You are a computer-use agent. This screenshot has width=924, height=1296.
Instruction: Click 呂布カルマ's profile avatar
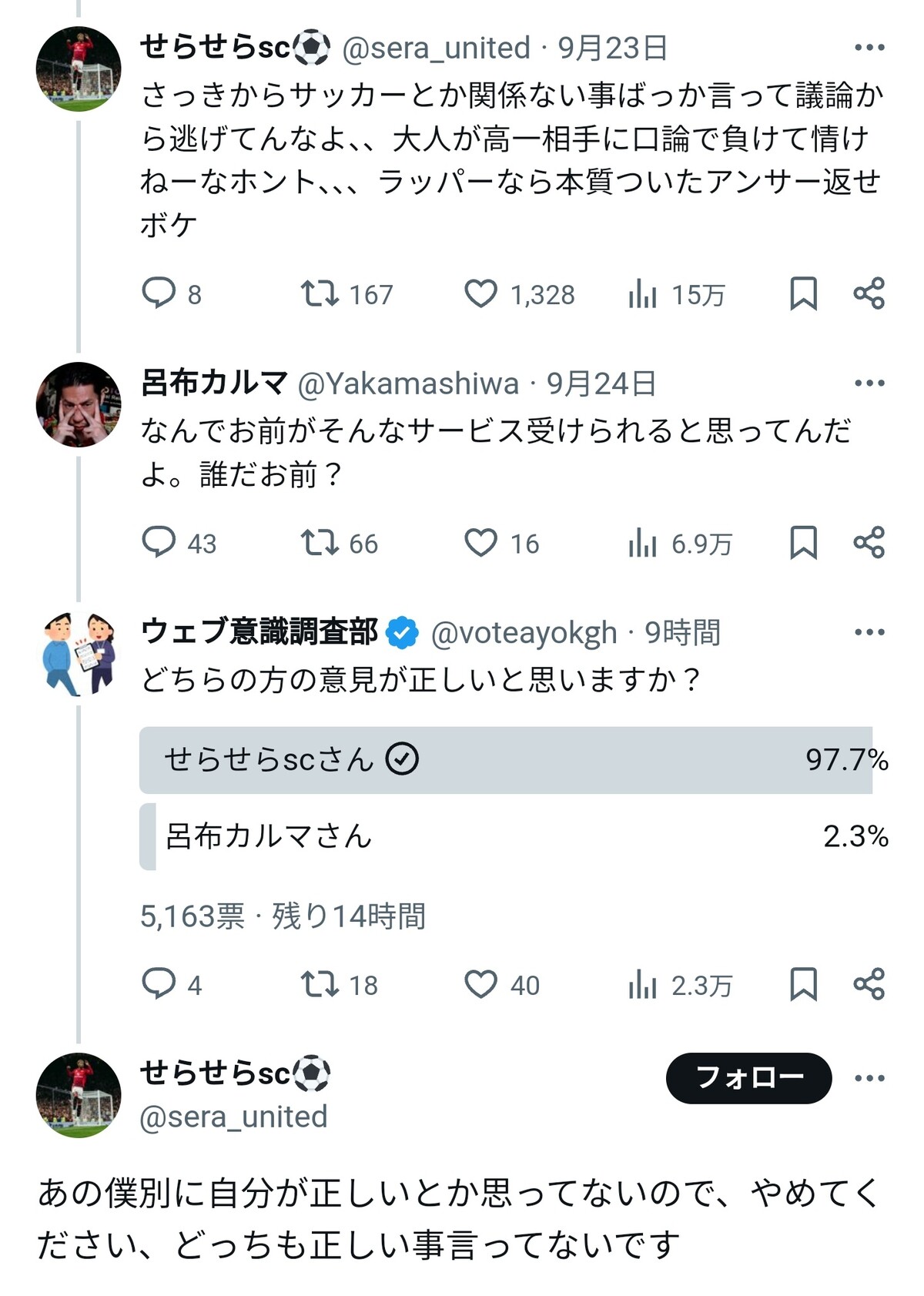pos(79,405)
